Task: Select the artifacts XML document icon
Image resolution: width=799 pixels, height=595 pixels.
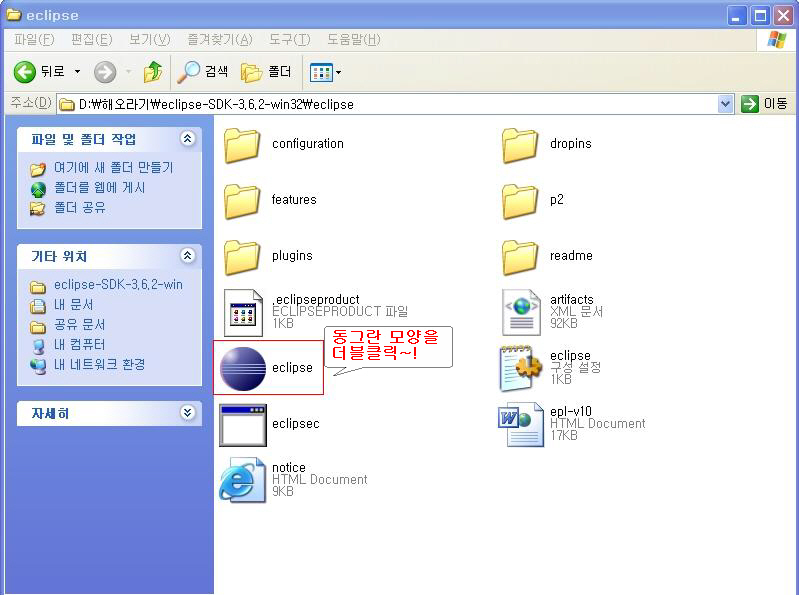Action: (521, 312)
